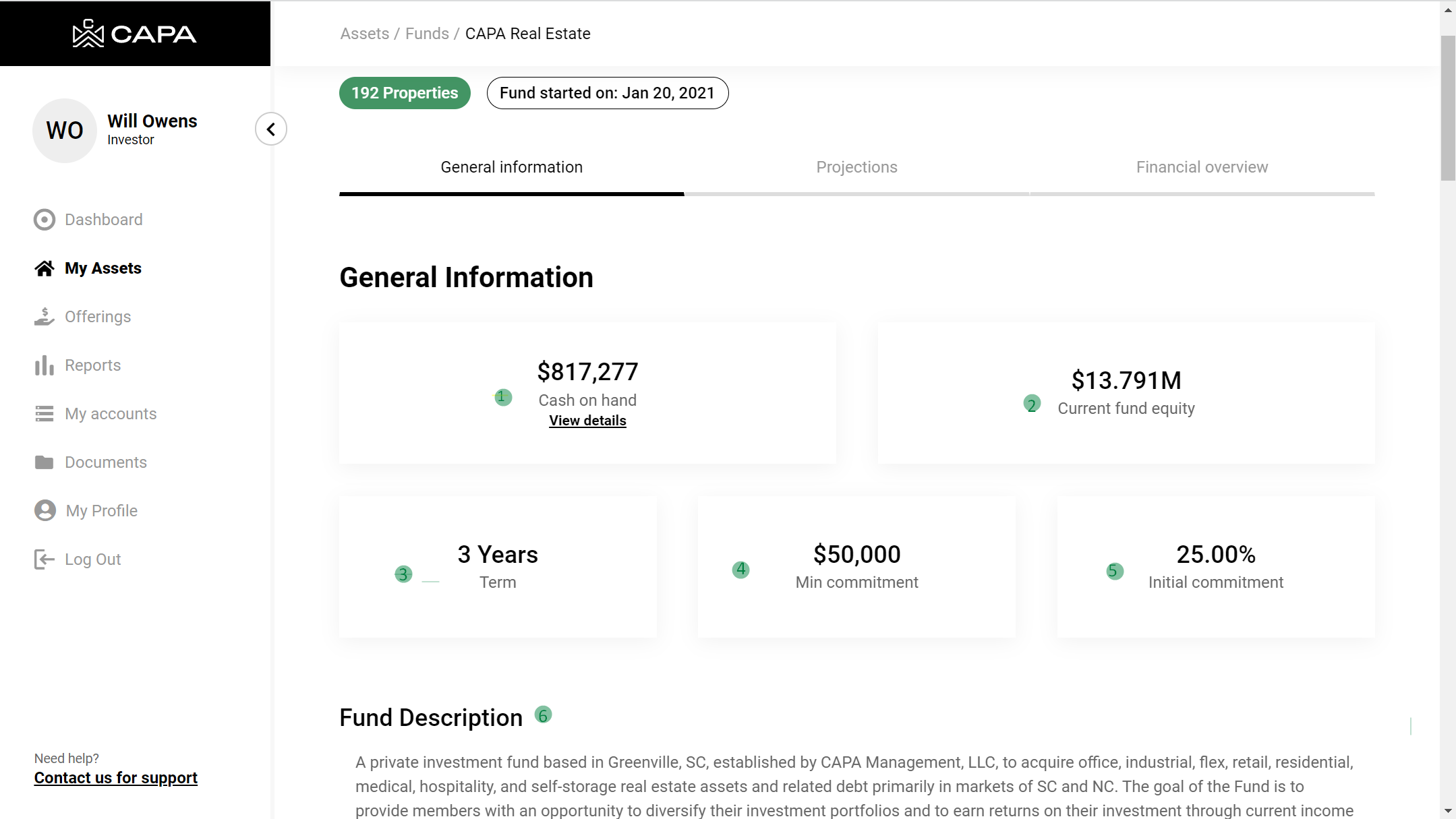Click the Log Out arrow icon

45,559
